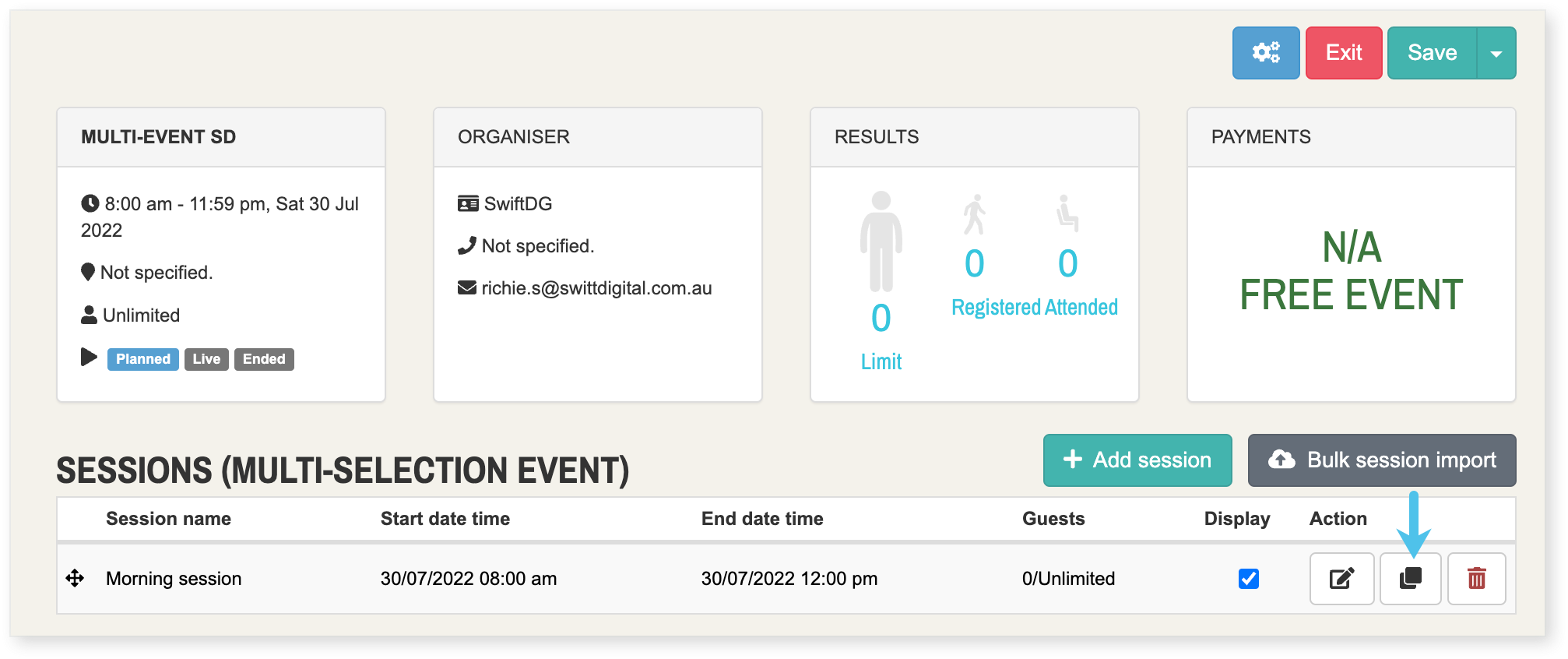
Task: Set event status to Ended
Action: 264,359
